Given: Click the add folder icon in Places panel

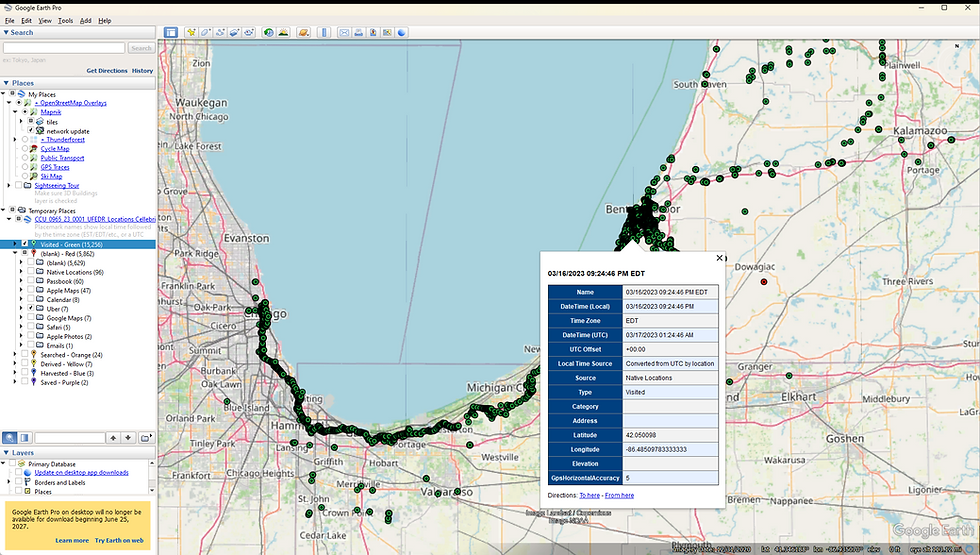Looking at the screenshot, I should coord(146,438).
